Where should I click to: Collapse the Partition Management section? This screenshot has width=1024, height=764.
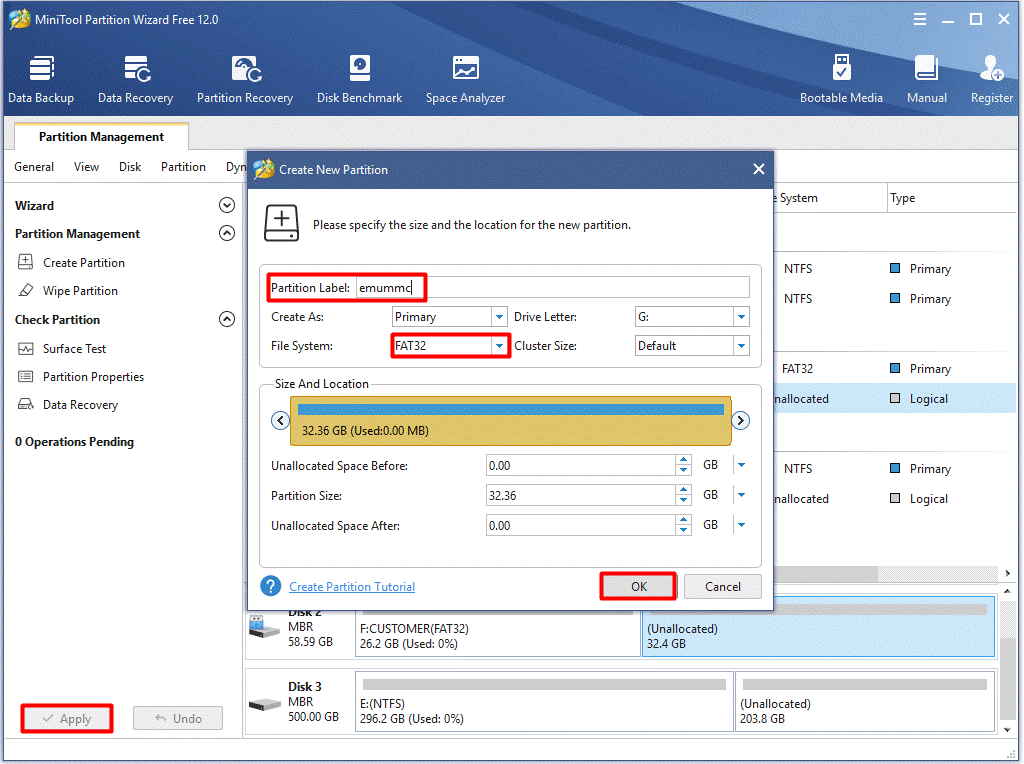(x=227, y=234)
